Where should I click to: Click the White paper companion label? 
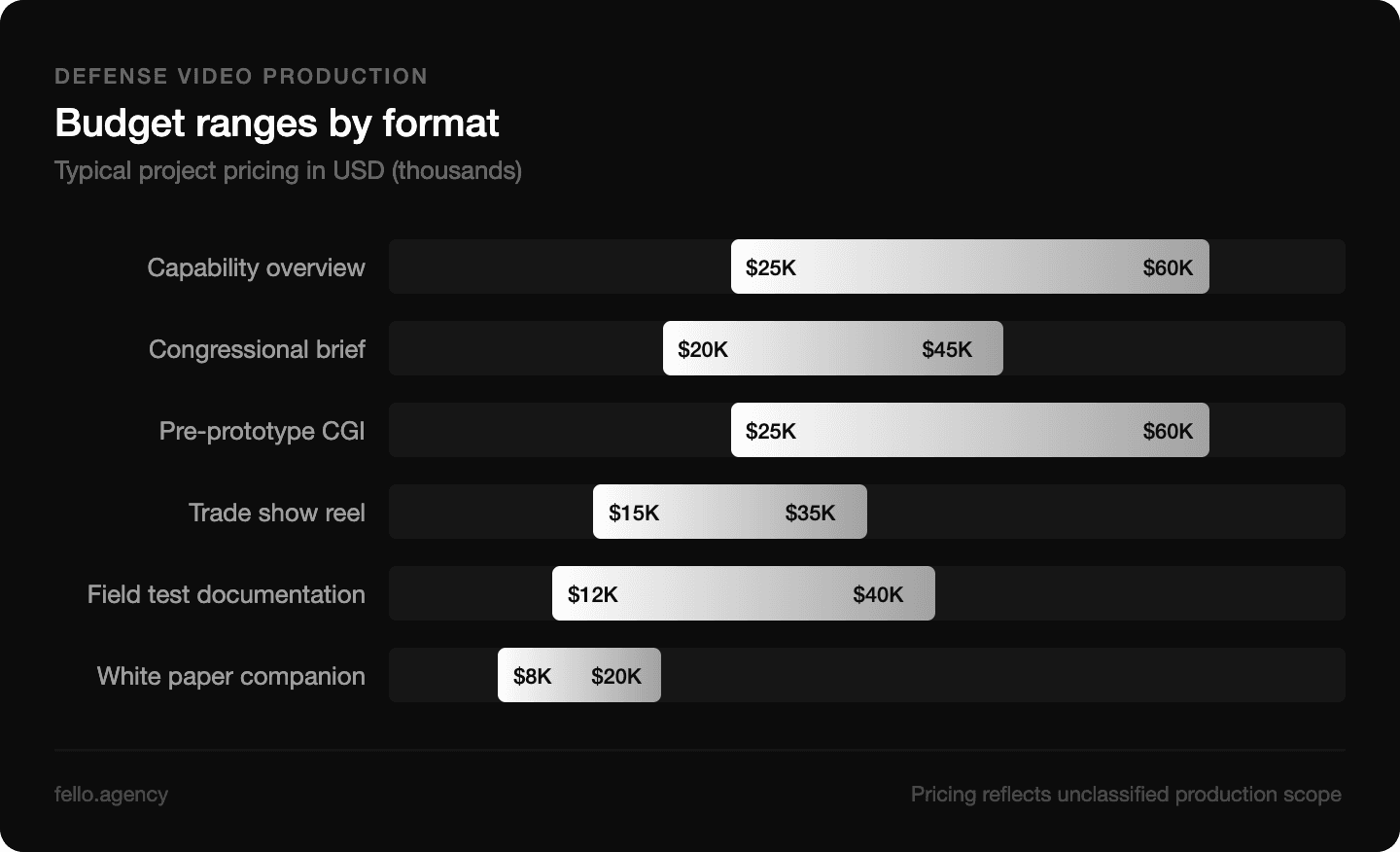pyautogui.click(x=230, y=676)
